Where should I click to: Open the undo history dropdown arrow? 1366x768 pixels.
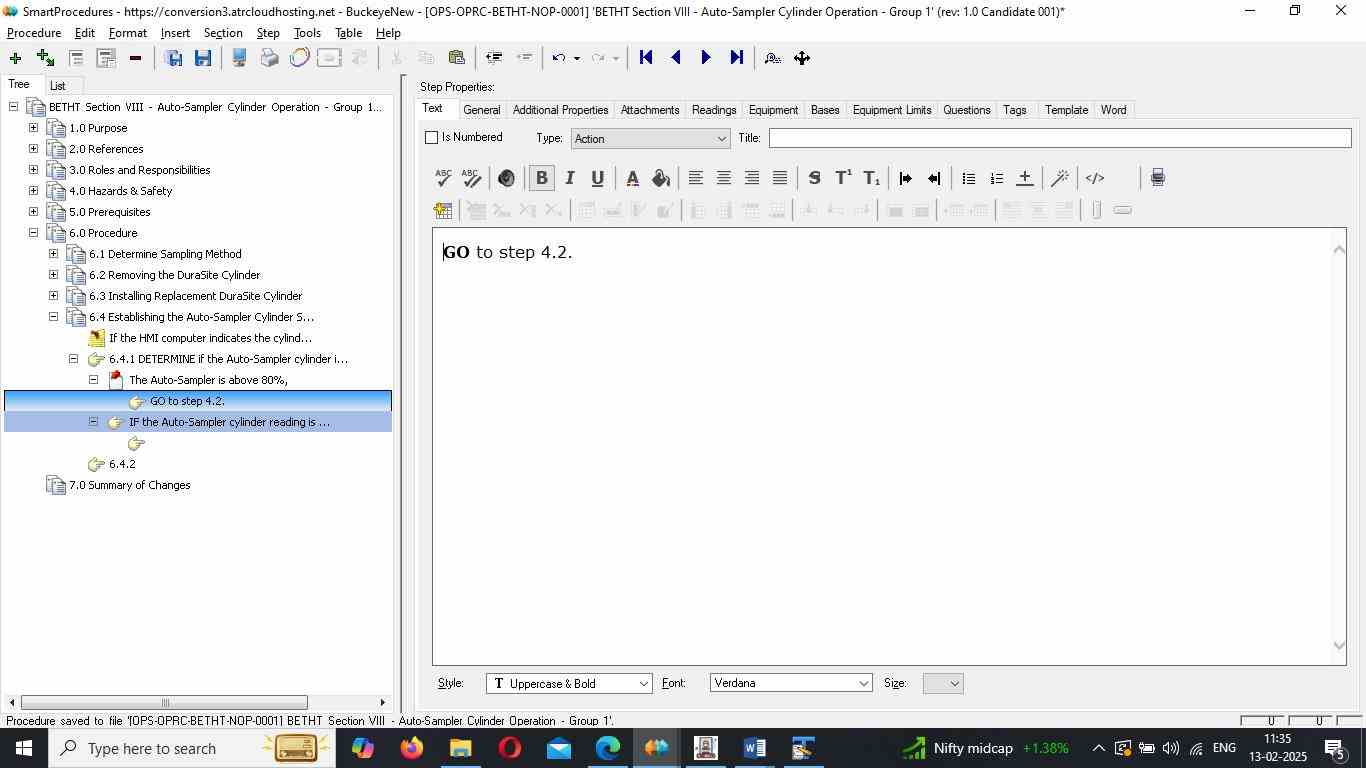pyautogui.click(x=576, y=59)
